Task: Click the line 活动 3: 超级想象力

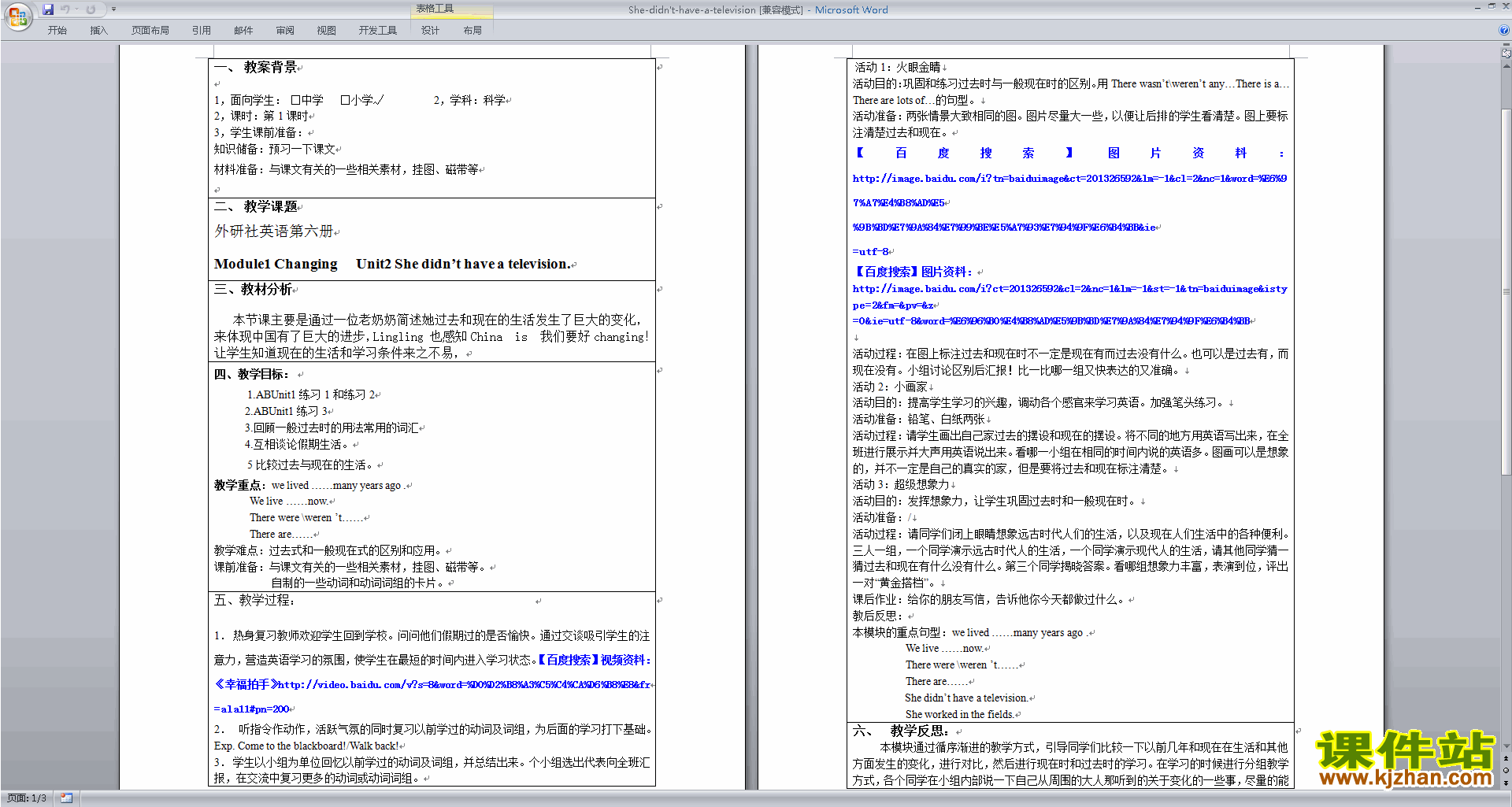Action: pyautogui.click(x=901, y=485)
